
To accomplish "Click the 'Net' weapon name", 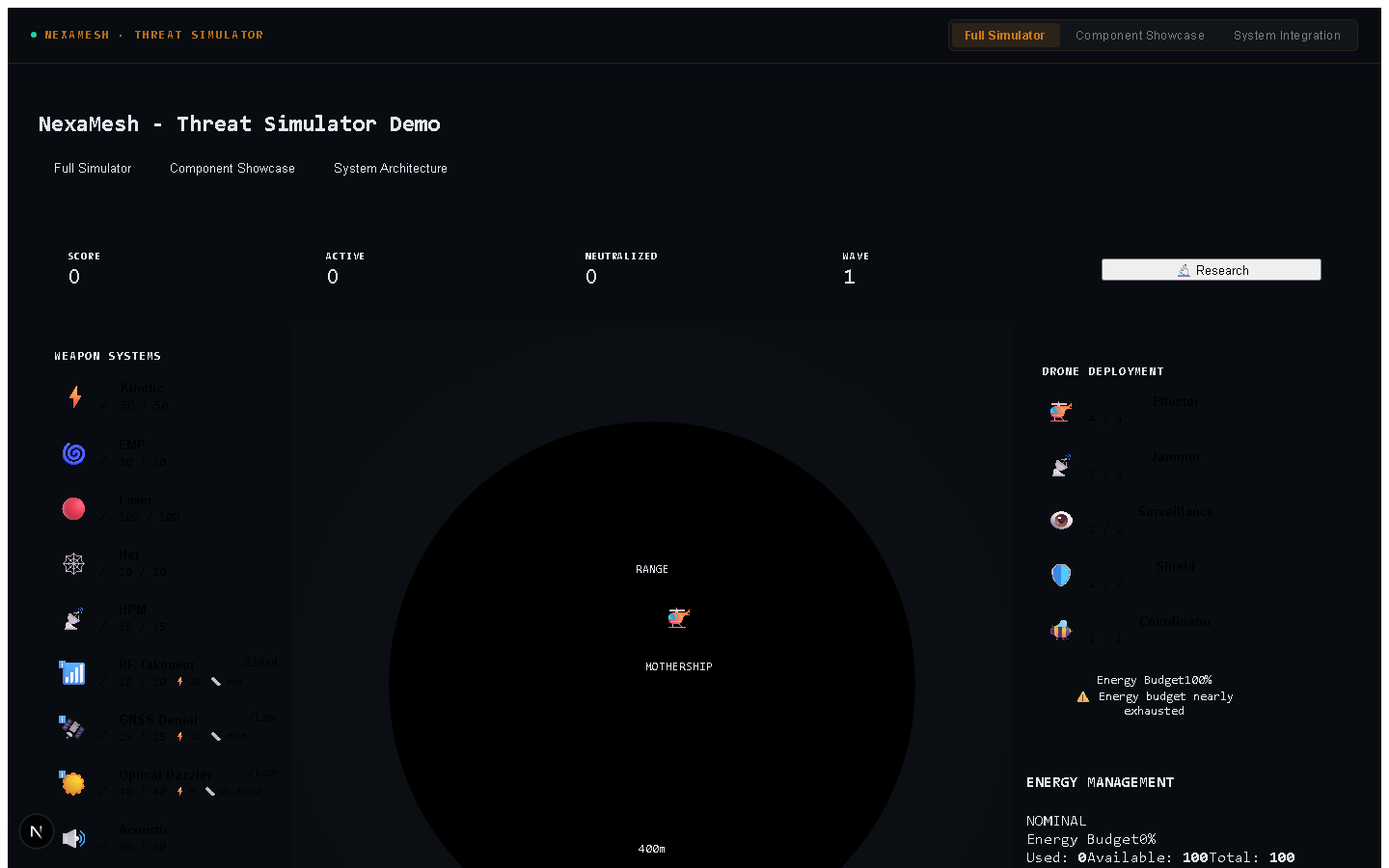I will [129, 555].
